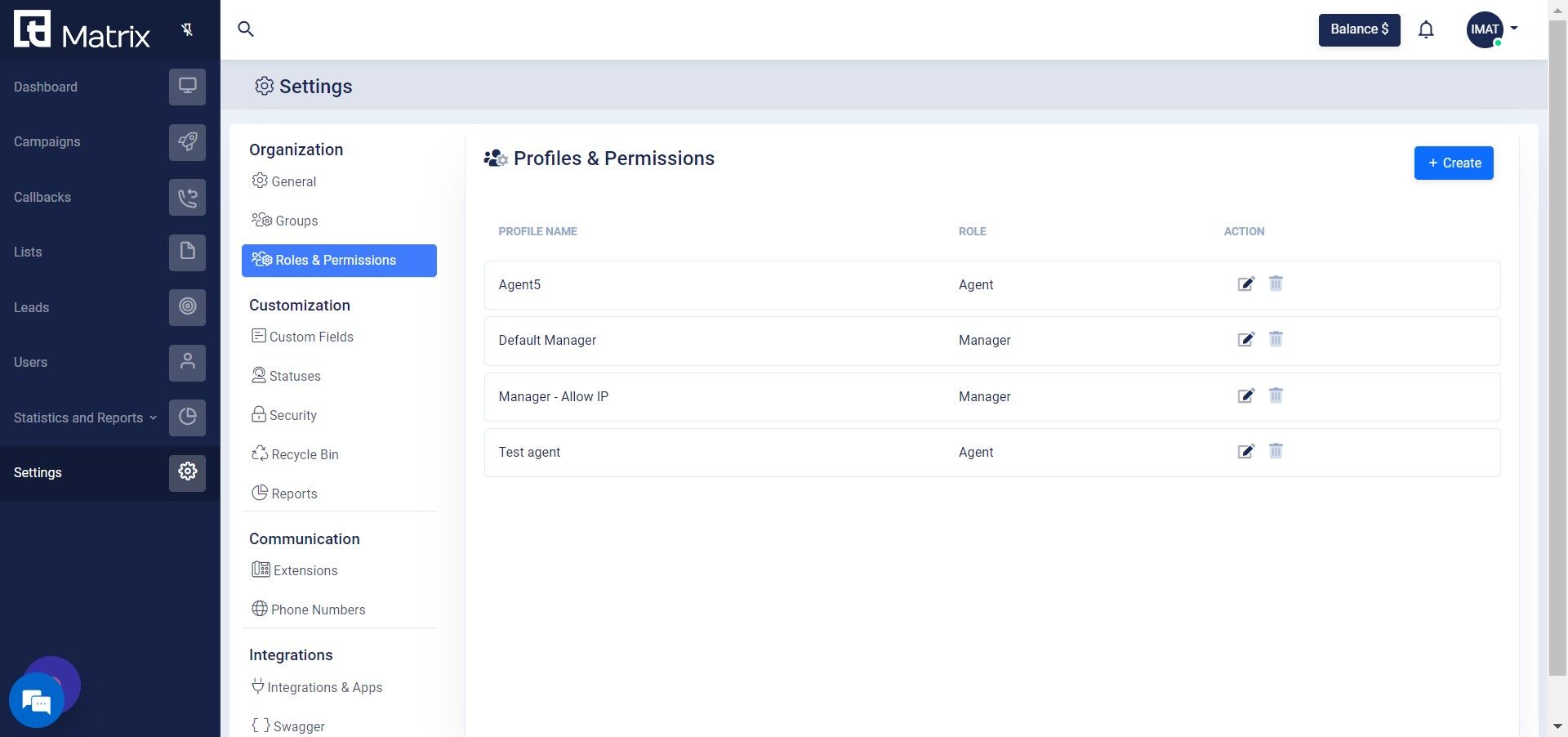
Task: Click the Balance $ button
Action: pyautogui.click(x=1359, y=30)
